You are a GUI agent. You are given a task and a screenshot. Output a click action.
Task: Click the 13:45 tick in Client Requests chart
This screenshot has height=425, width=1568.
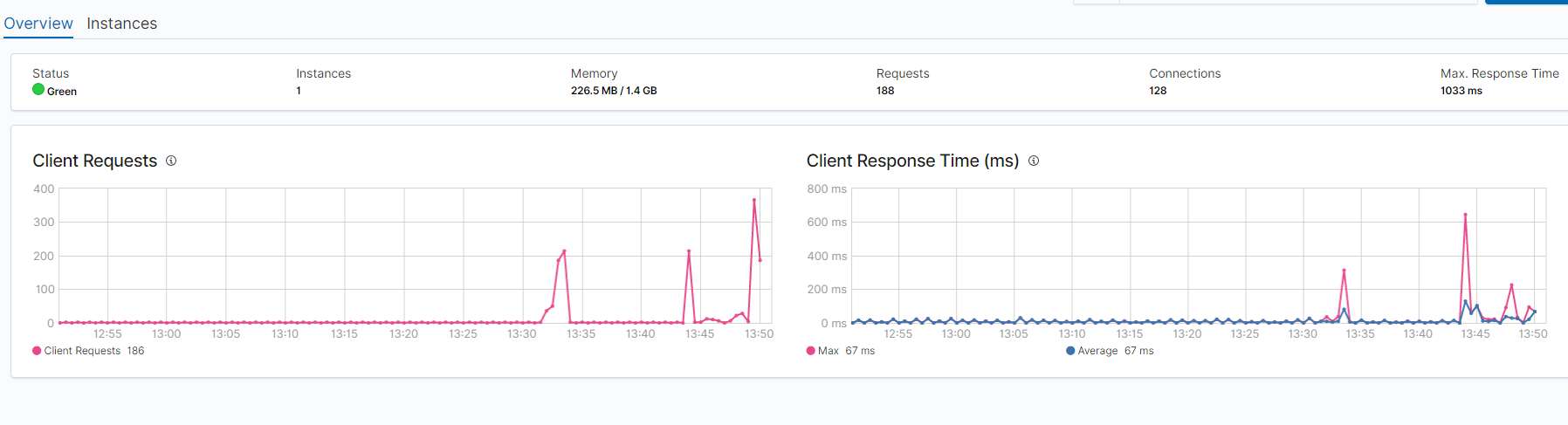(x=699, y=333)
